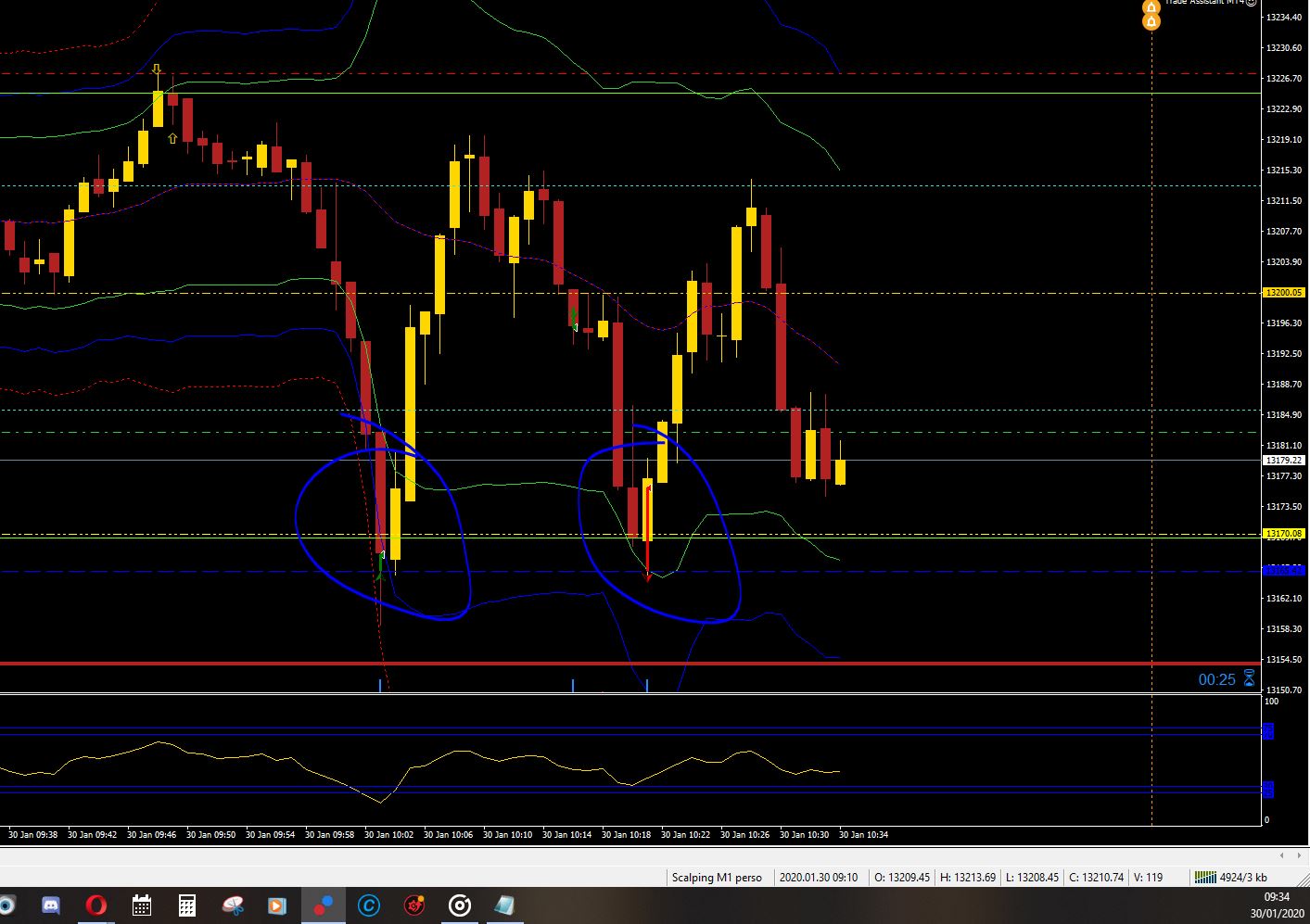Image resolution: width=1310 pixels, height=924 pixels.
Task: Click the L: 13208.45 low price value
Action: [1032, 877]
